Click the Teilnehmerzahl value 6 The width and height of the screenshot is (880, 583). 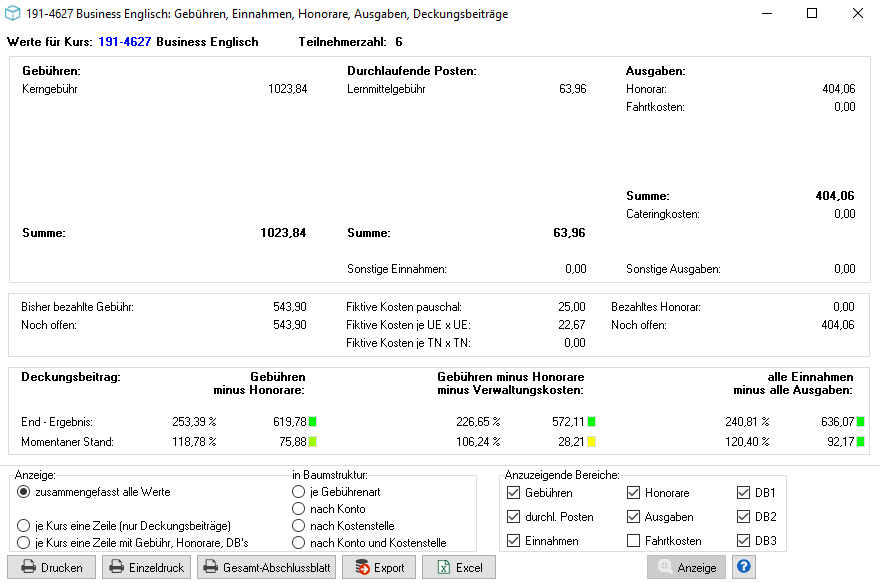(398, 42)
